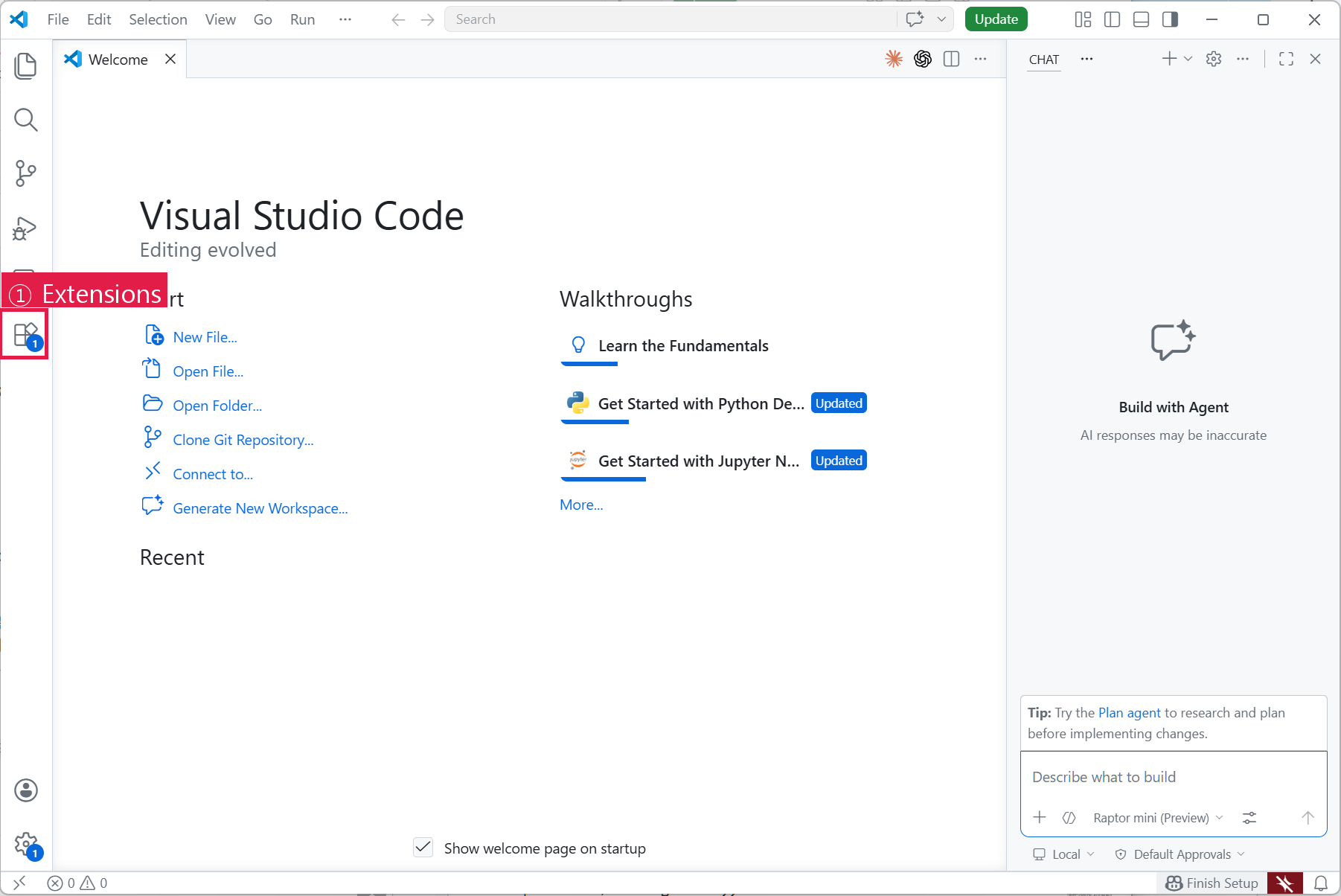
Task: Open the View menu
Action: tap(220, 19)
